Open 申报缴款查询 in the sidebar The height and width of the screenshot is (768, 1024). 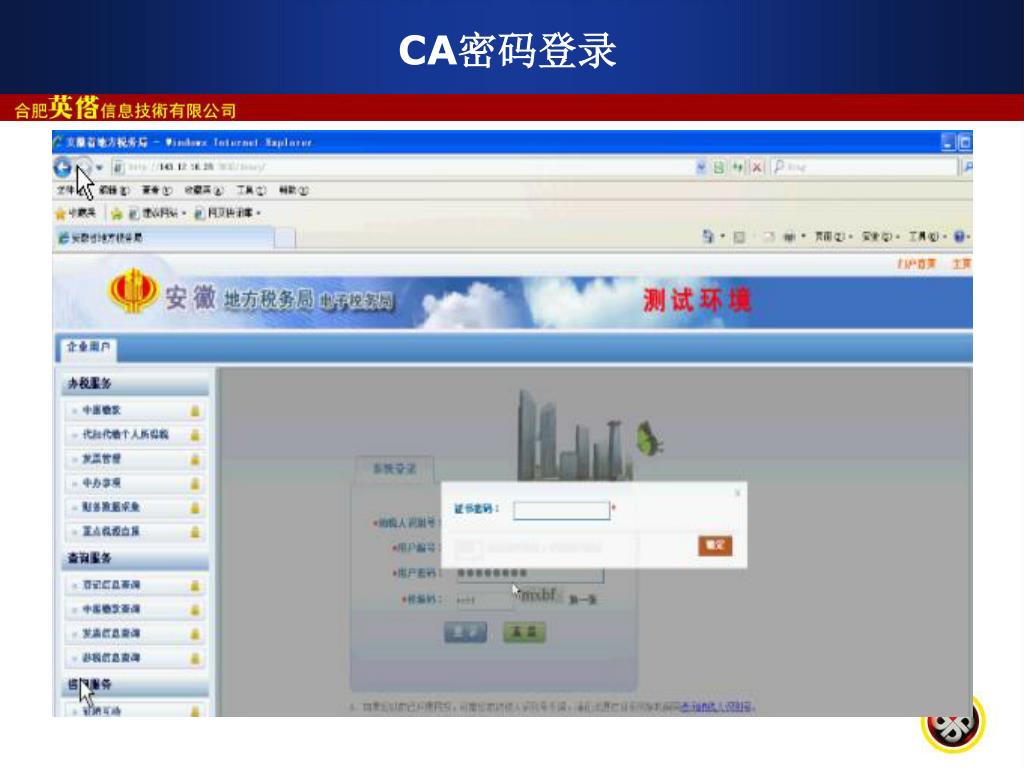click(x=111, y=609)
